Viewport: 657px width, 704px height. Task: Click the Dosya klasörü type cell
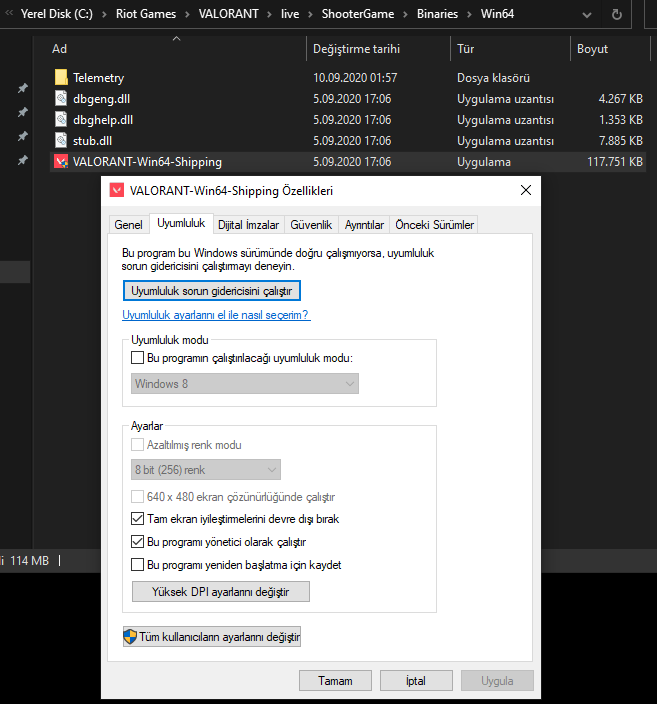point(494,78)
